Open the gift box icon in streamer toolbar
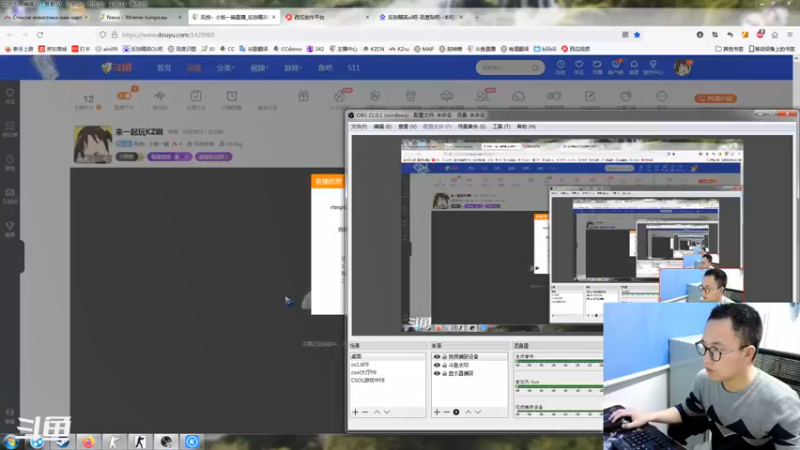Screen dimensions: 800x450 (304, 96)
